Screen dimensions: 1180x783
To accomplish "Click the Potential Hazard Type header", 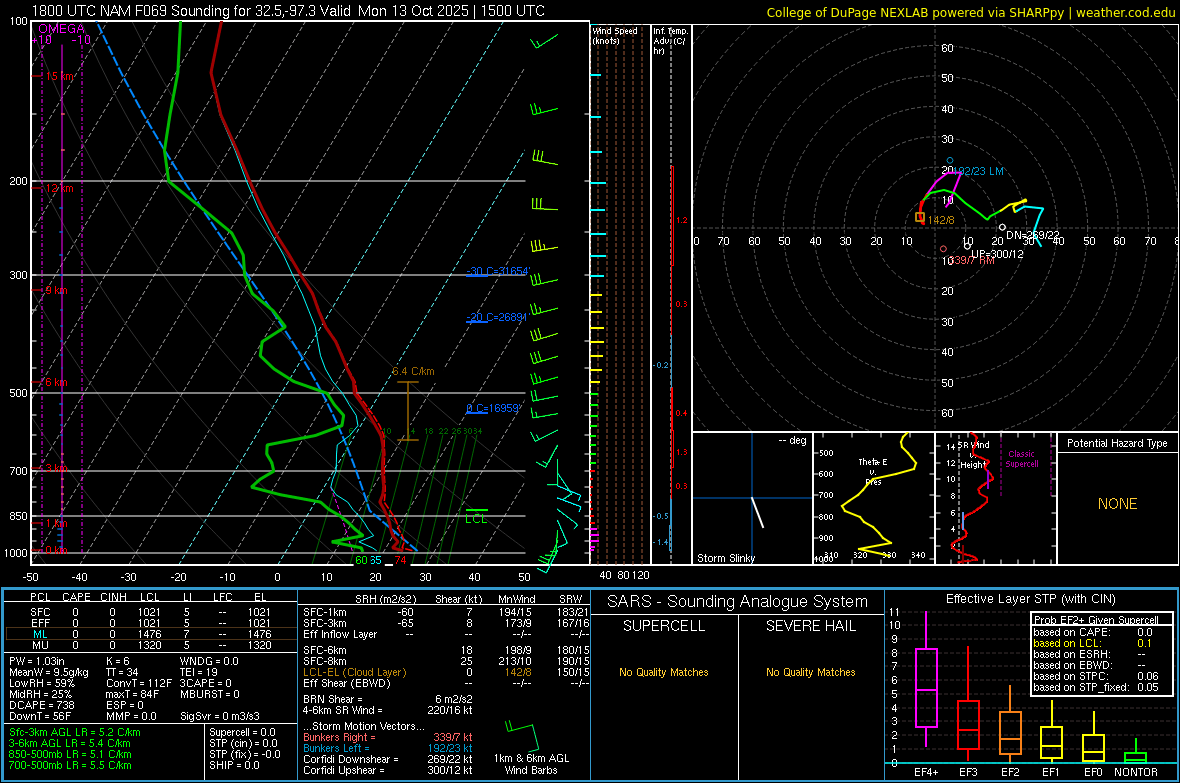I will point(1117,443).
